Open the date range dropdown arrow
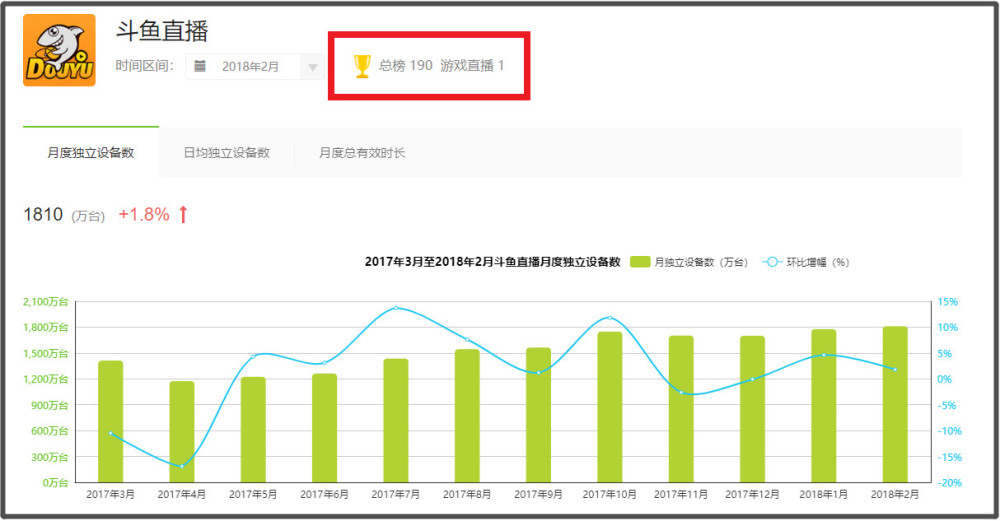This screenshot has height=521, width=1000. 312,67
